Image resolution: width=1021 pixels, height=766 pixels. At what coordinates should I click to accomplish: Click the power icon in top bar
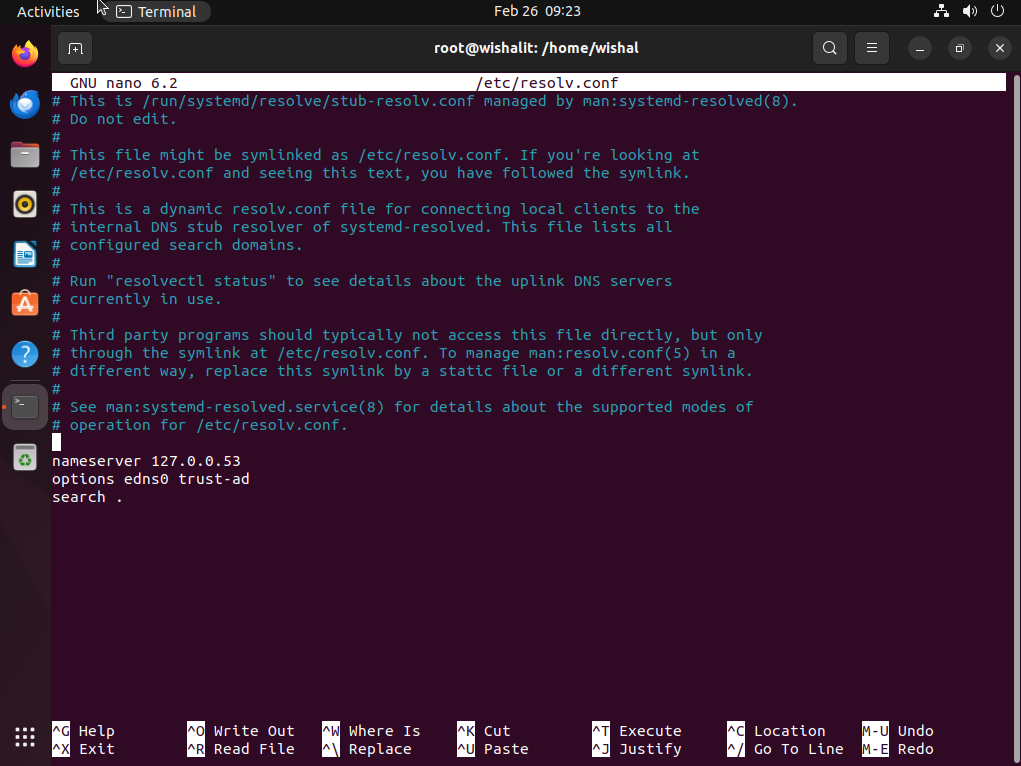tap(997, 11)
